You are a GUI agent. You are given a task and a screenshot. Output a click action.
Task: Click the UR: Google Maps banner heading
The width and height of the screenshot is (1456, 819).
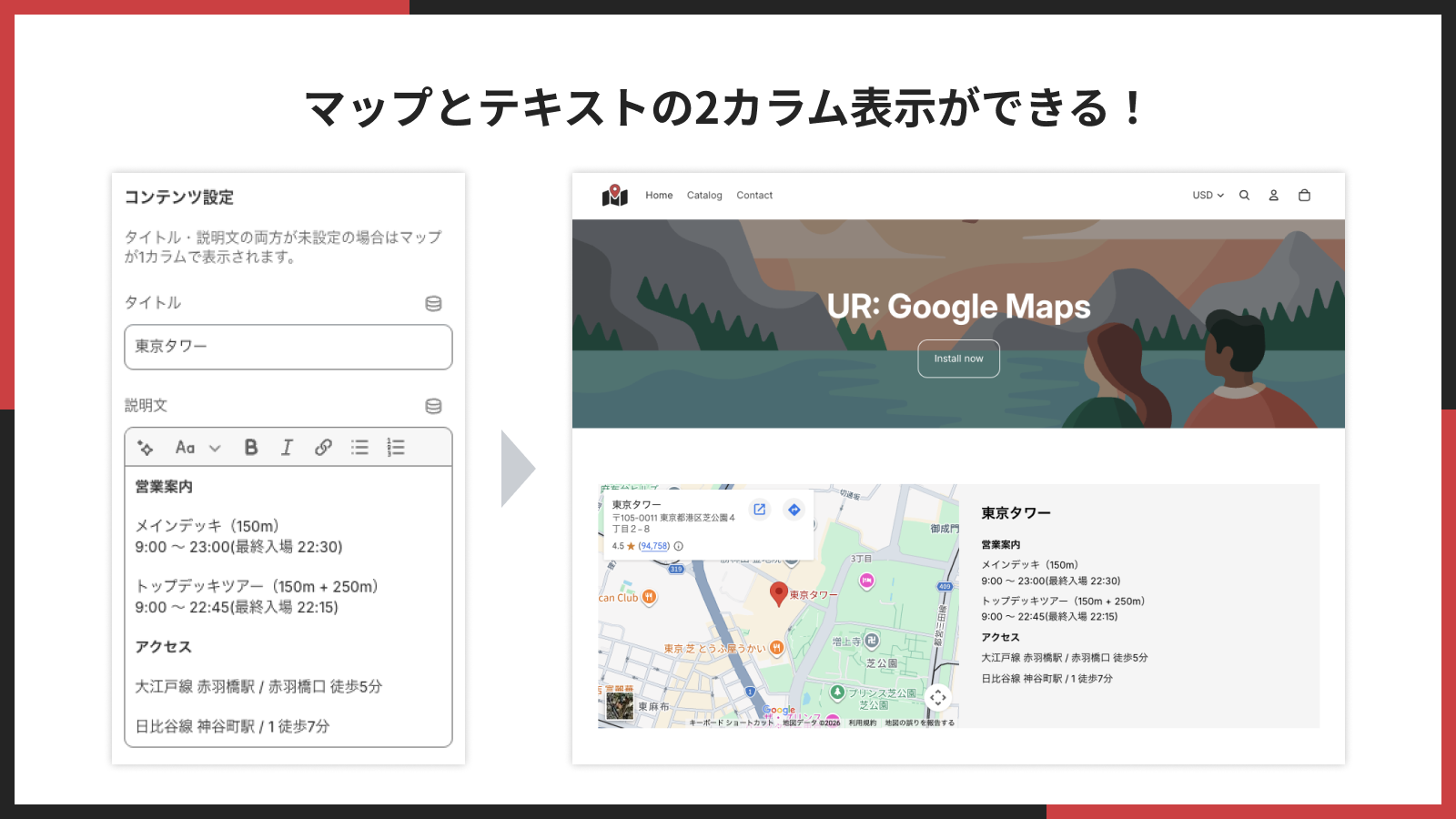point(958,307)
